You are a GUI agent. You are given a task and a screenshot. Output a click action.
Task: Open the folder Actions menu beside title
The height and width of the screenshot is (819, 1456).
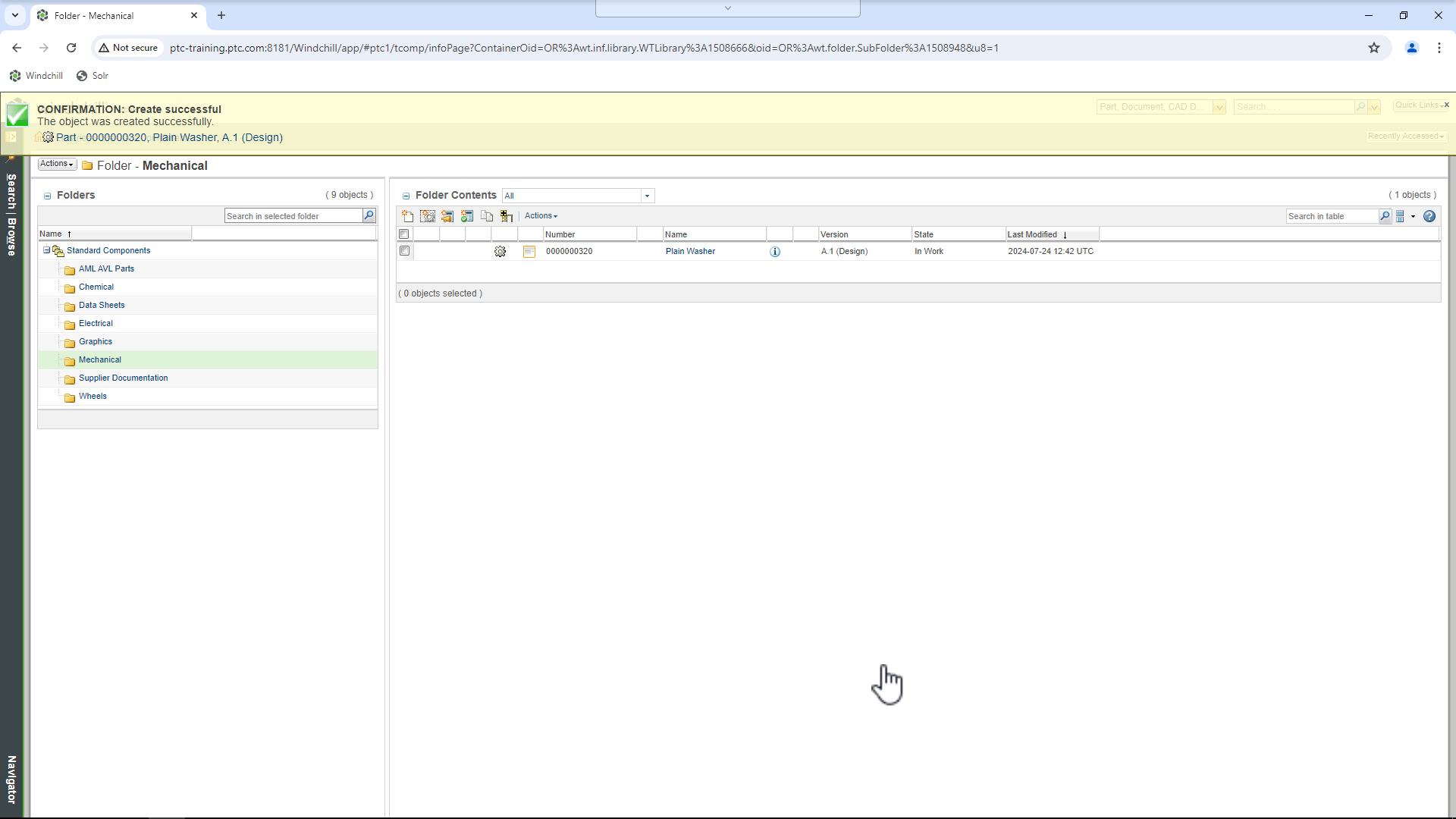point(57,164)
